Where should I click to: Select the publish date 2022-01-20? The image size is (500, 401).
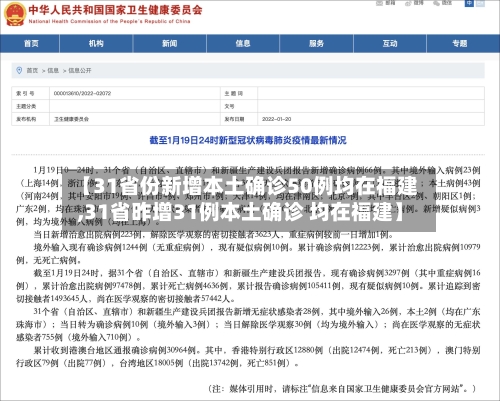click(x=276, y=119)
